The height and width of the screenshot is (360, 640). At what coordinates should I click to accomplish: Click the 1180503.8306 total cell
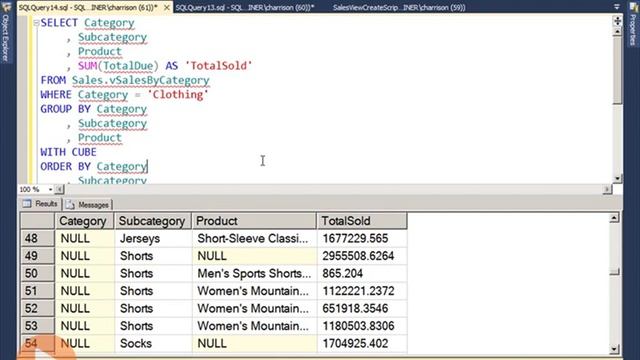[362, 326]
